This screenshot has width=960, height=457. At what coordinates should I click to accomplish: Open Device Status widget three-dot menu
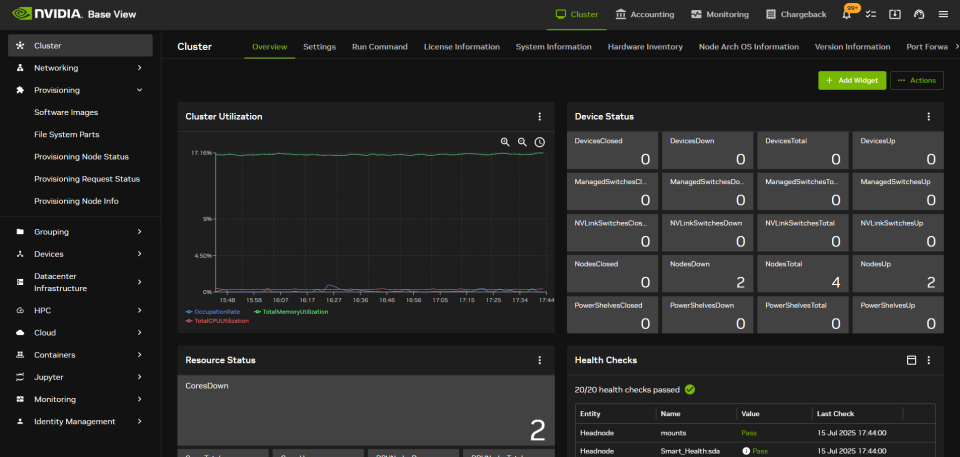[928, 117]
